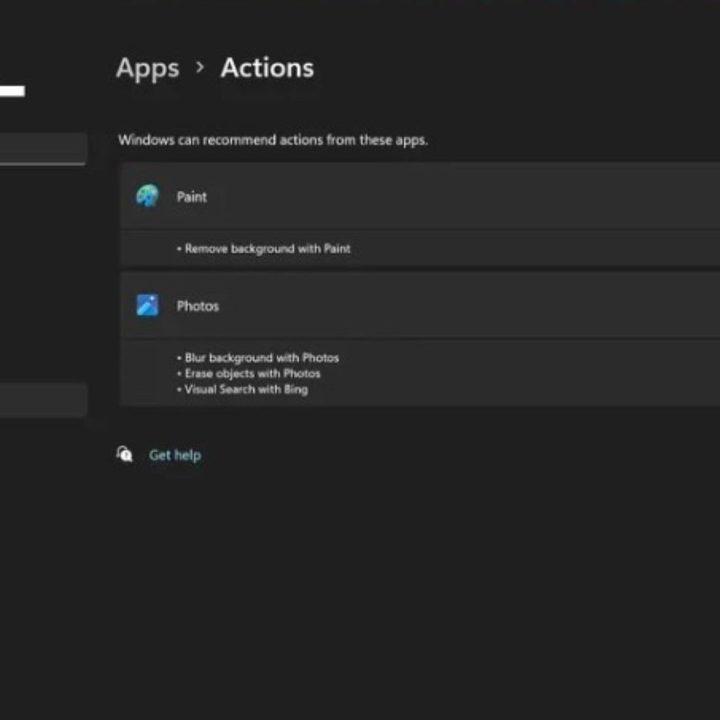Click the sidebar search input field
Viewport: 720px width, 720px height.
[x=42, y=149]
